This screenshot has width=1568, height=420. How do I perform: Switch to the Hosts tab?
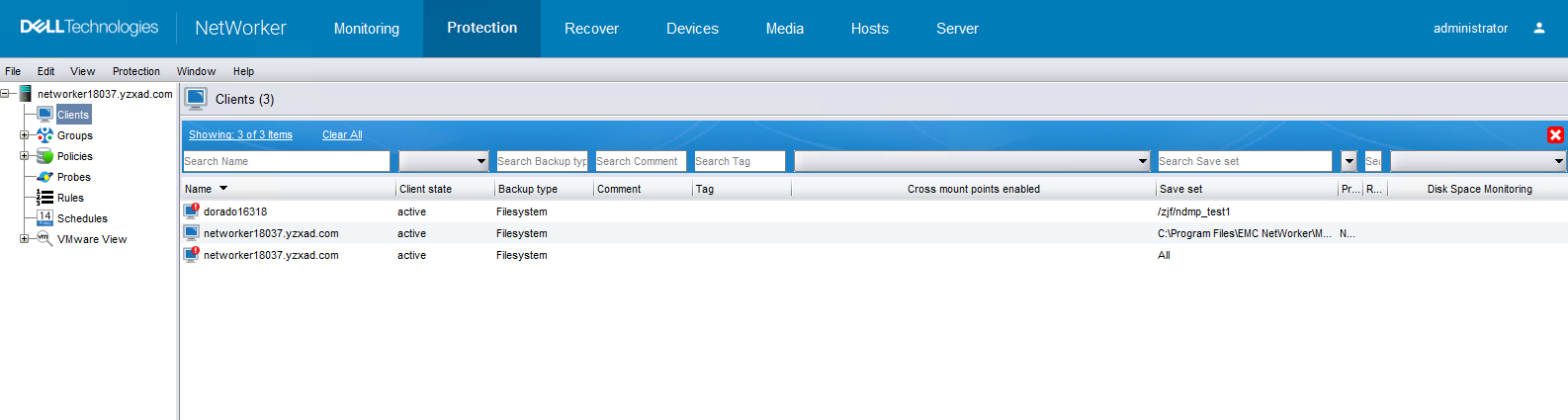coord(870,29)
